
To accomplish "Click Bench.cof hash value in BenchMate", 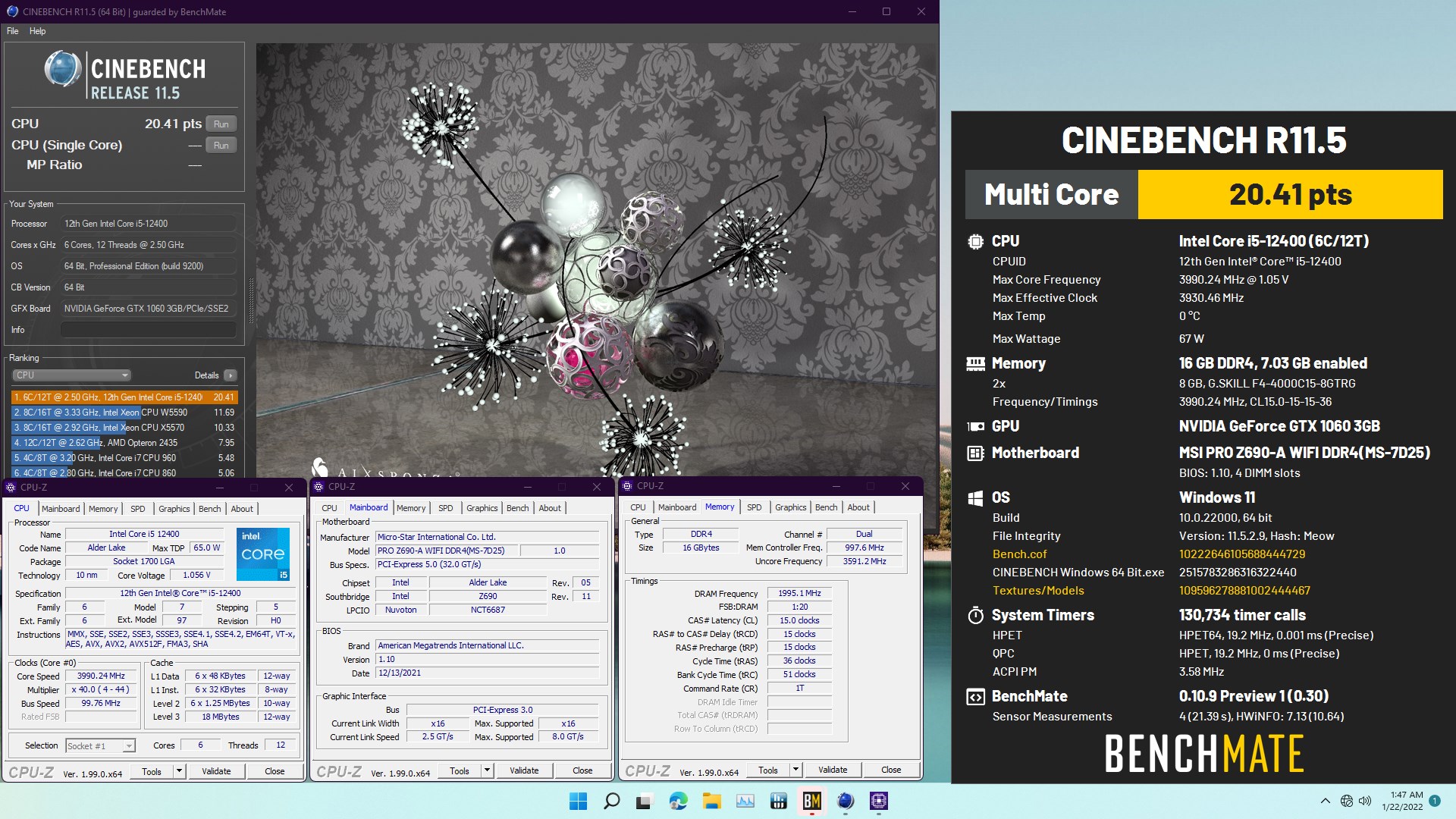I will click(x=1242, y=554).
